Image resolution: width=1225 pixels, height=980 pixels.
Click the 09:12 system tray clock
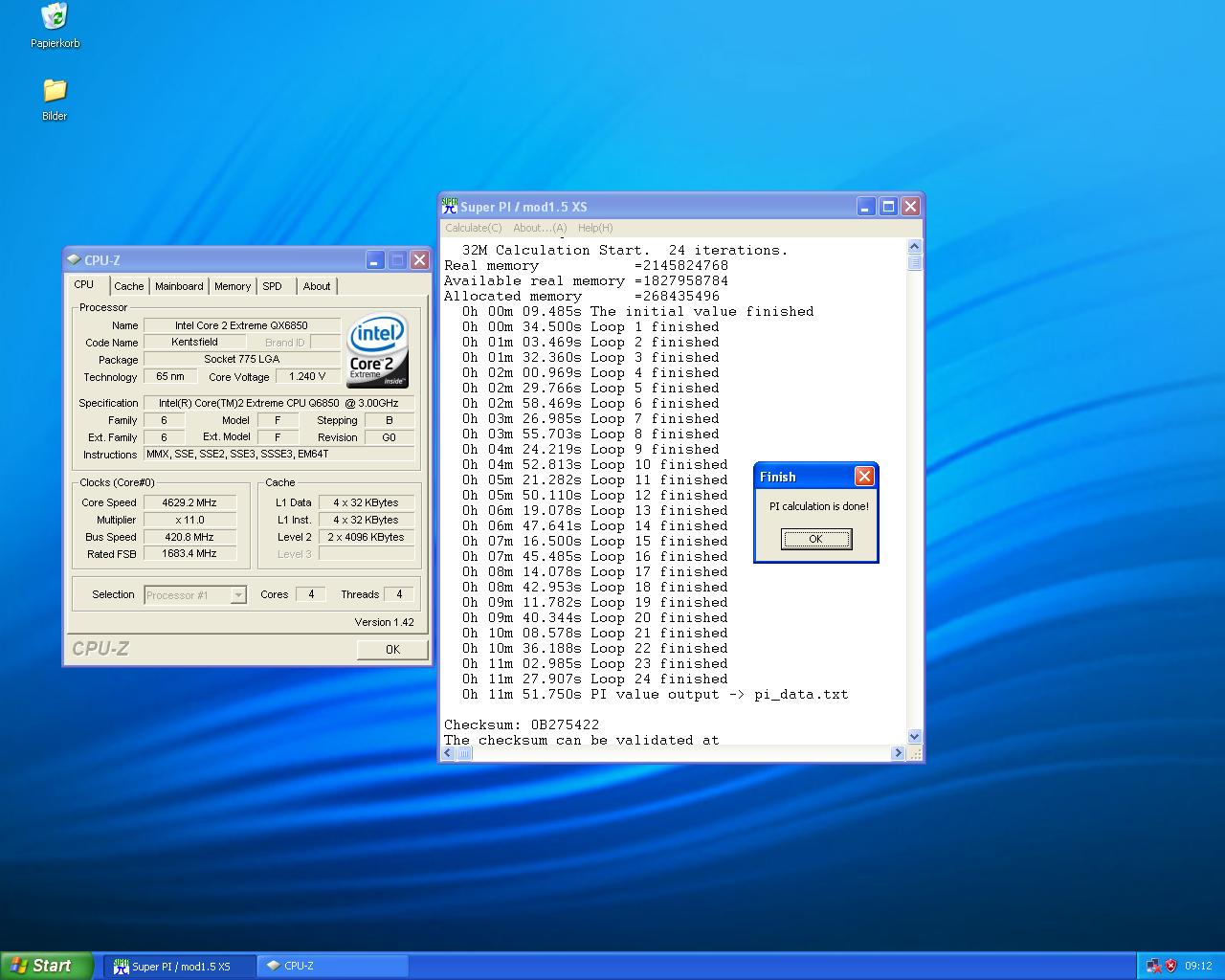pyautogui.click(x=1198, y=966)
